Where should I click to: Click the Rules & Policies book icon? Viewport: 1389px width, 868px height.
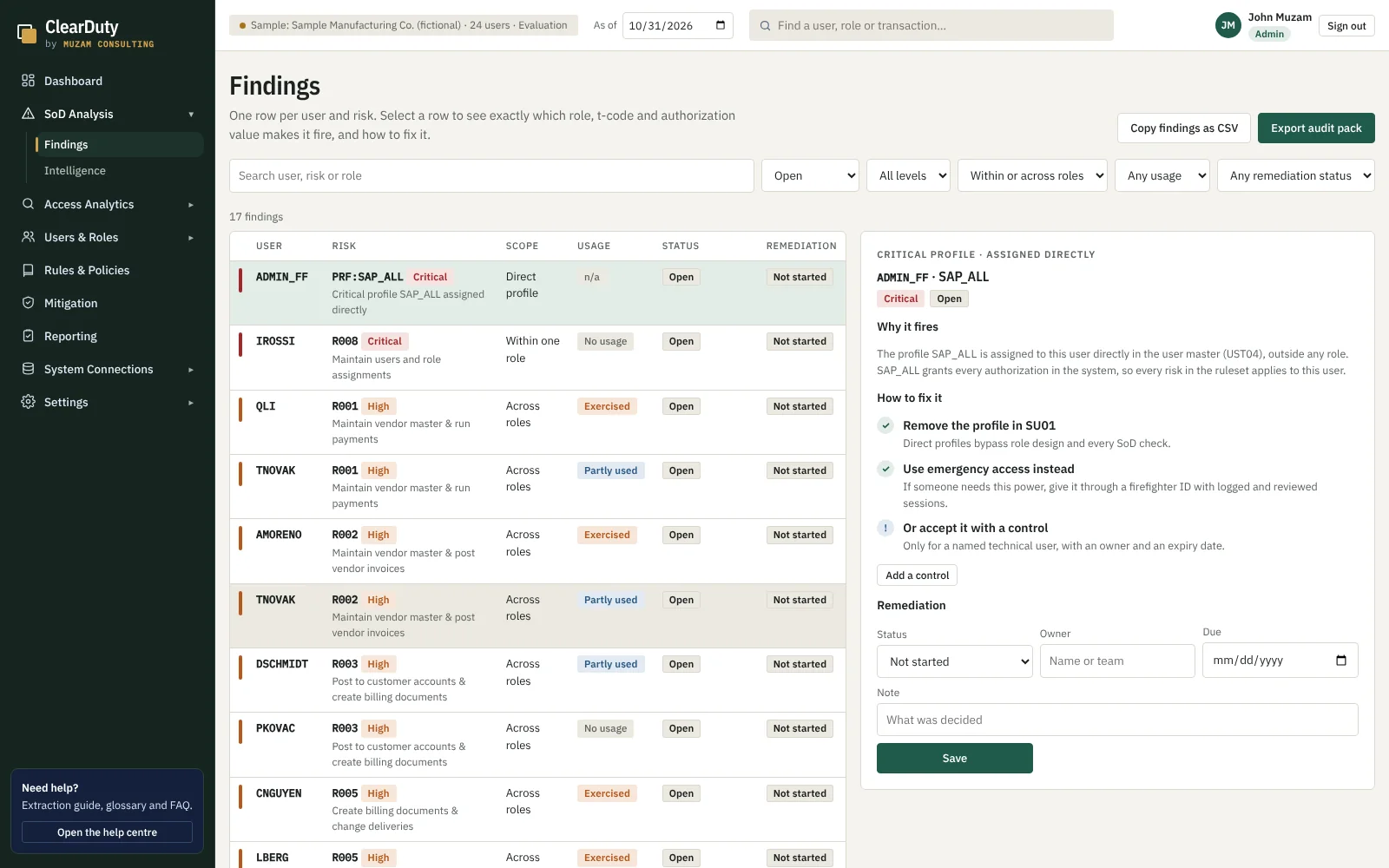[28, 270]
